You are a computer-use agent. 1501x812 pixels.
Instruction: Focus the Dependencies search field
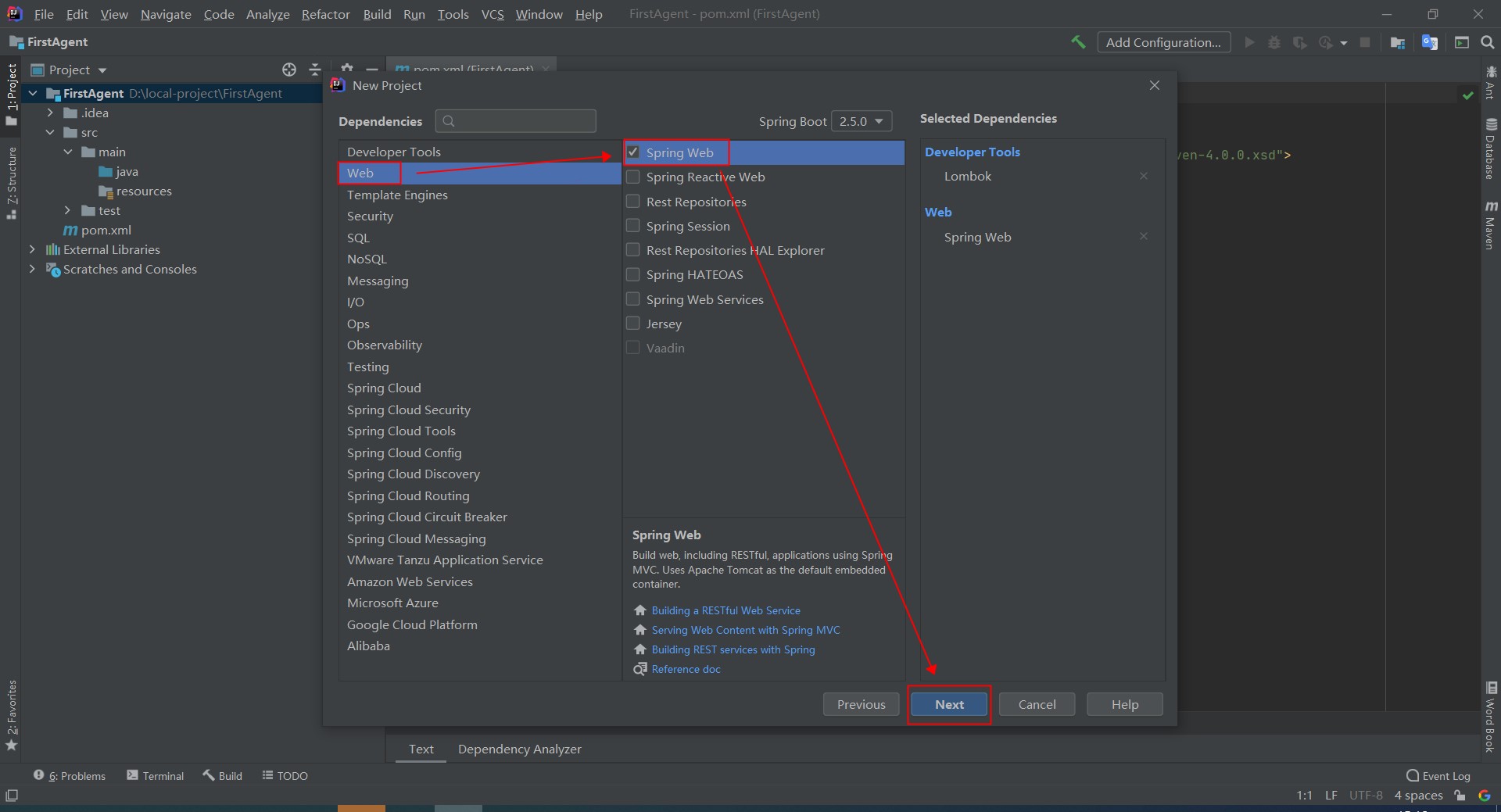pyautogui.click(x=516, y=121)
